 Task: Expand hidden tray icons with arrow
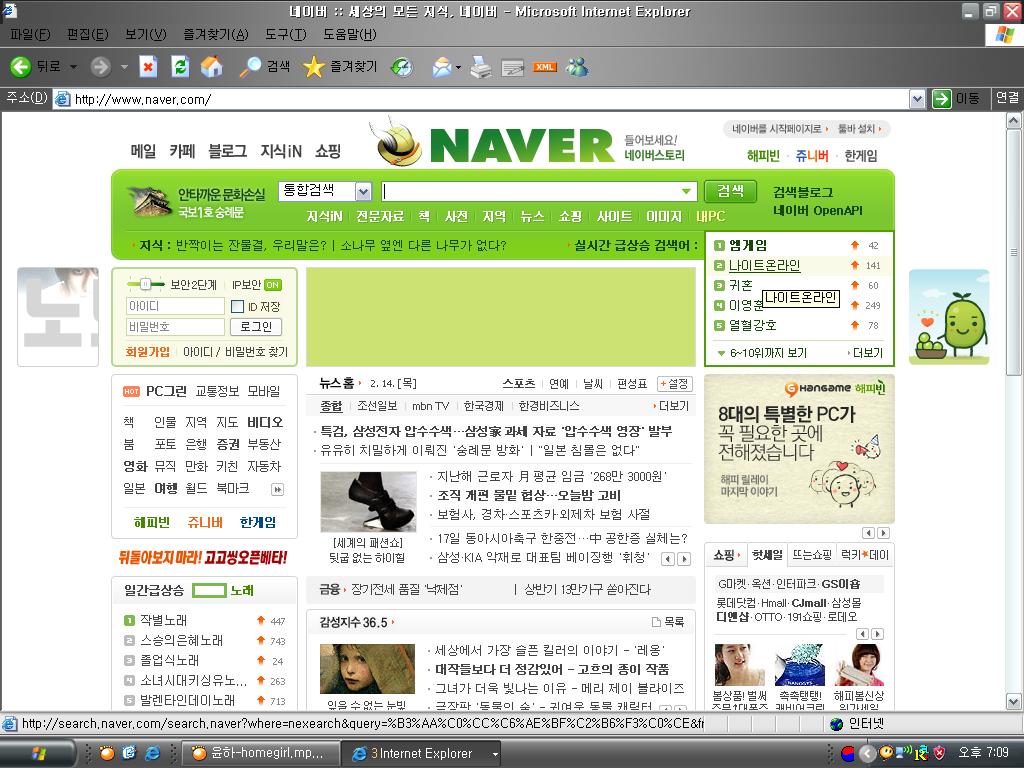[x=867, y=753]
